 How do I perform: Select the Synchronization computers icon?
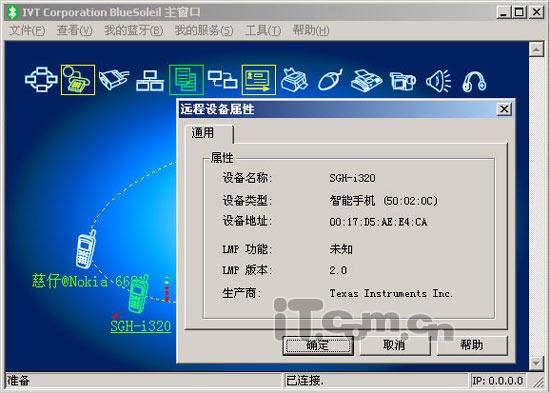click(x=222, y=80)
